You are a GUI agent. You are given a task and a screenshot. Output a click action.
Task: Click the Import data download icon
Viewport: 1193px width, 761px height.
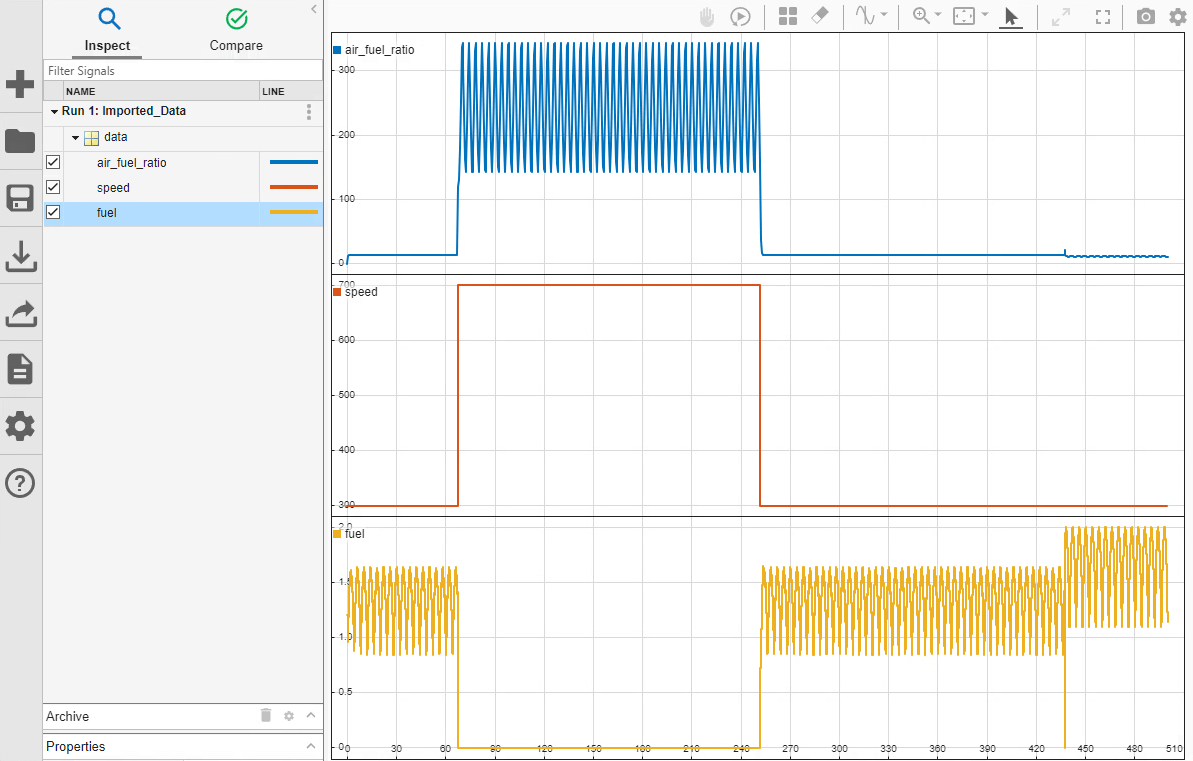(x=21, y=256)
